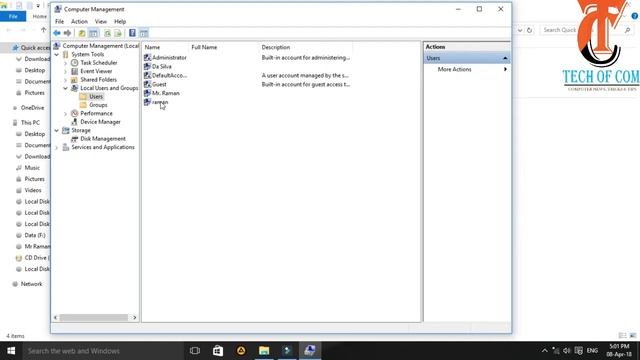The image size is (640, 360).
Task: Expand the Performance tree node
Action: (65, 113)
